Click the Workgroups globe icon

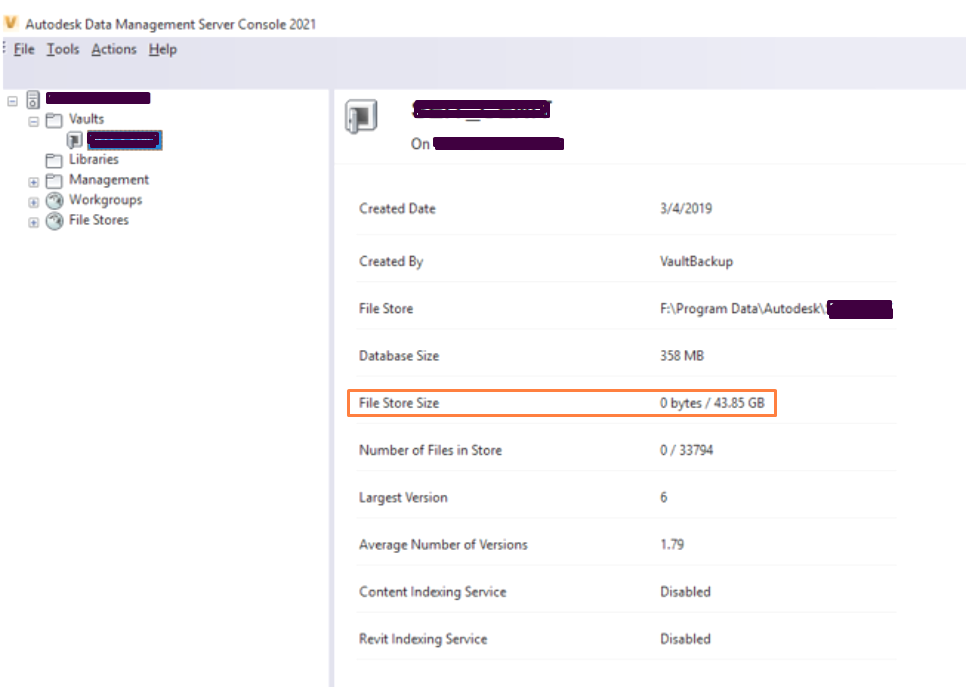(55, 201)
